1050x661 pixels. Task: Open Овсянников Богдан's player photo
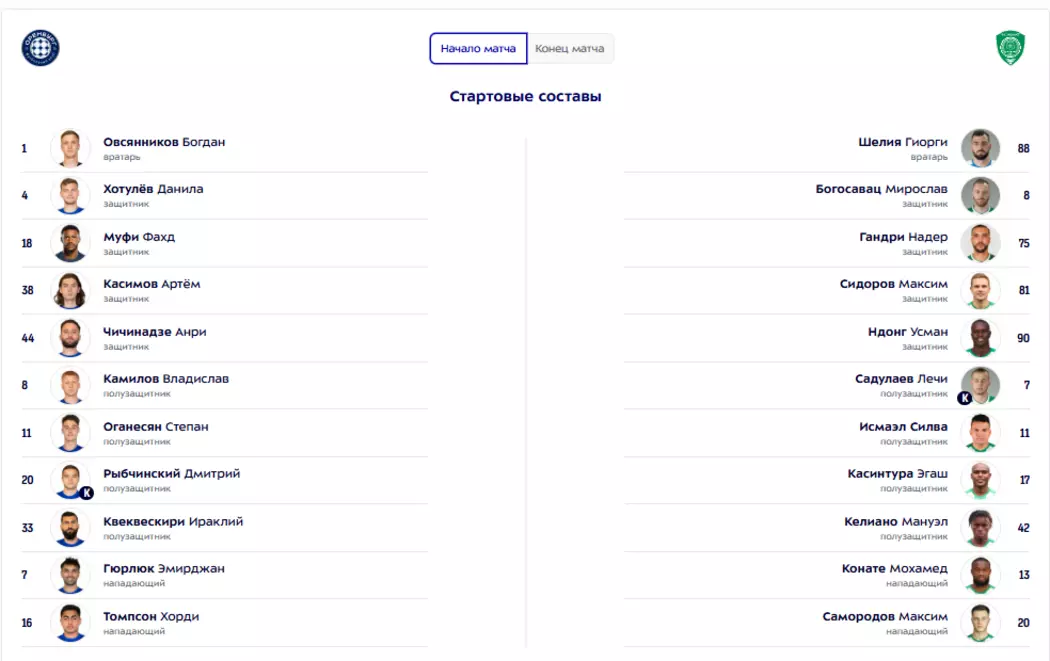click(x=70, y=148)
